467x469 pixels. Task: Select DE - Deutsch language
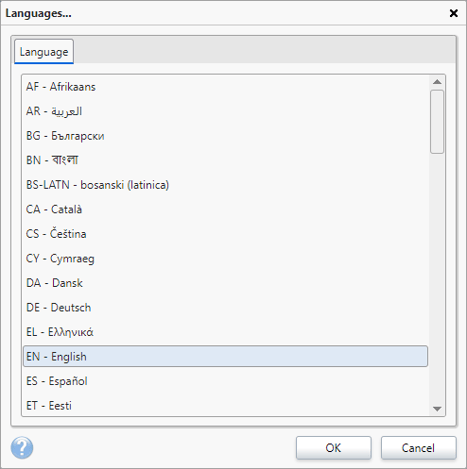pos(225,307)
